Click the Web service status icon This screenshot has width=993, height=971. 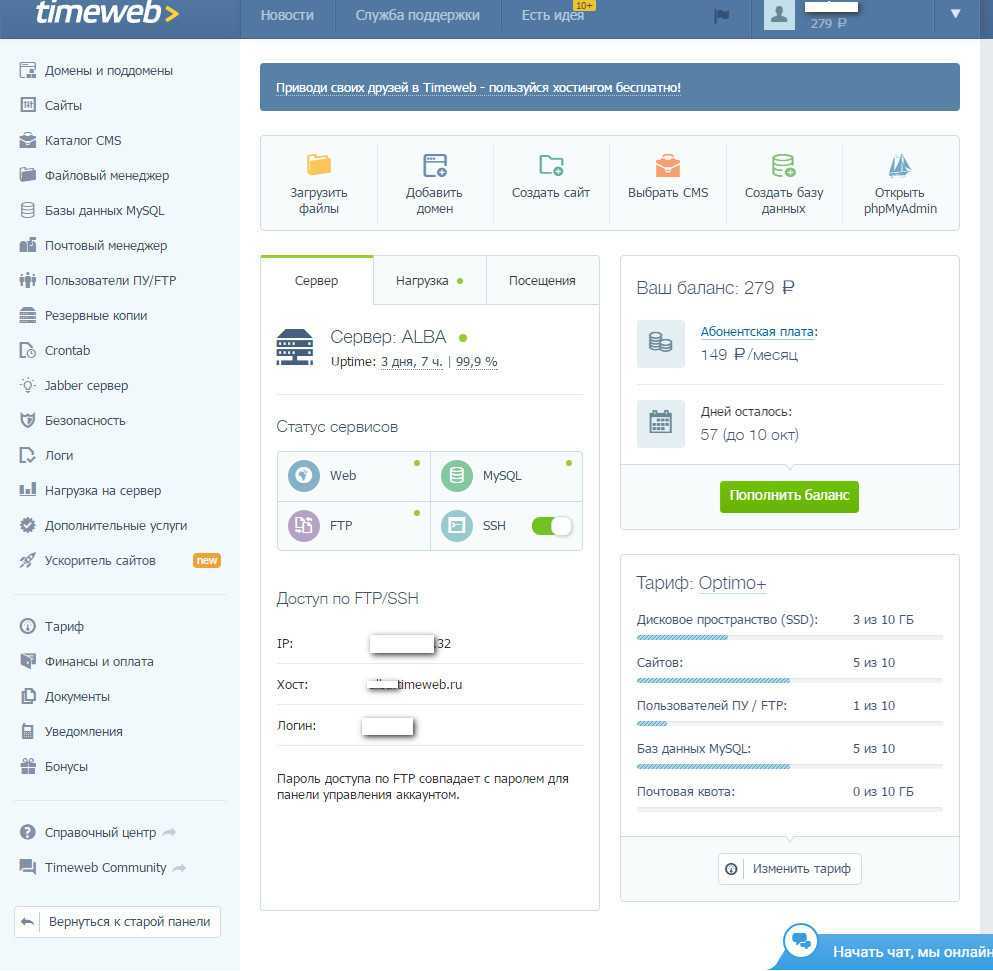303,475
